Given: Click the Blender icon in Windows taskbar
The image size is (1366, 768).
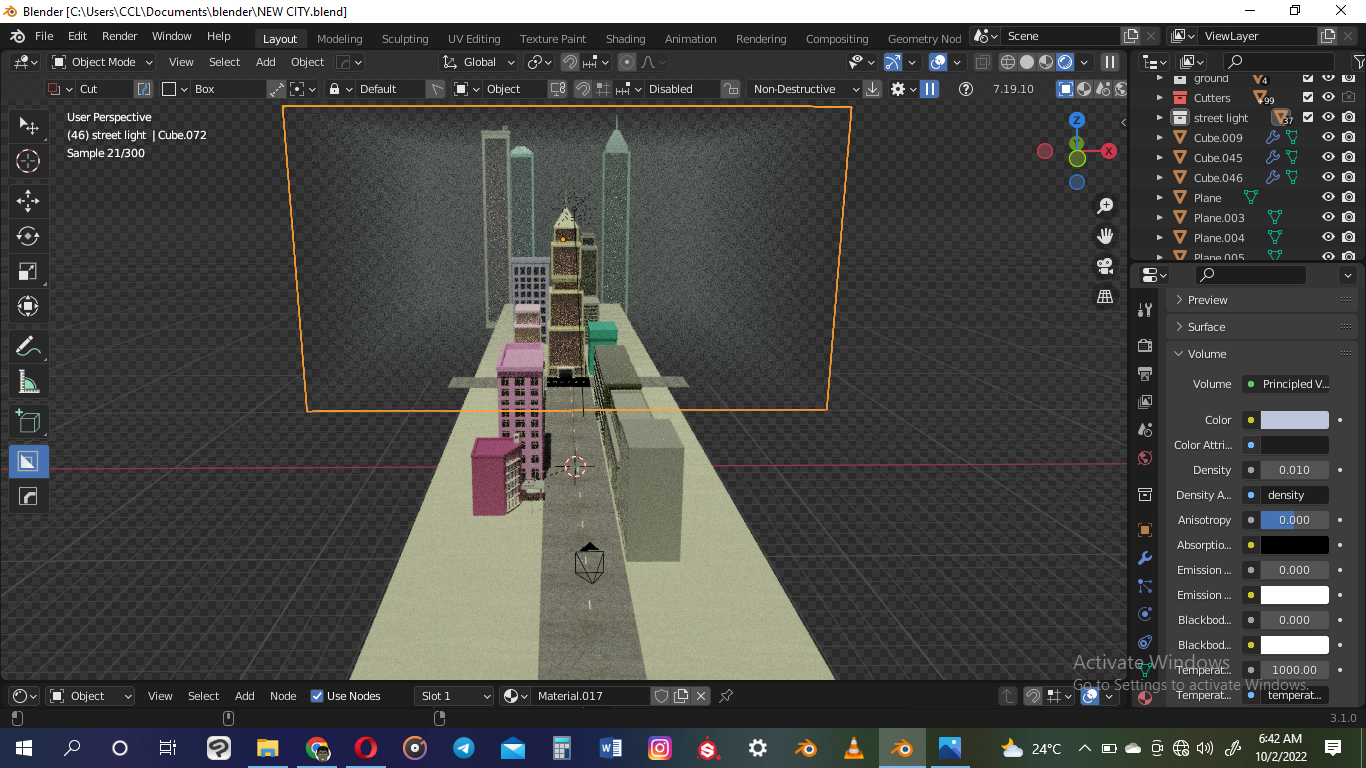Looking at the screenshot, I should 903,748.
